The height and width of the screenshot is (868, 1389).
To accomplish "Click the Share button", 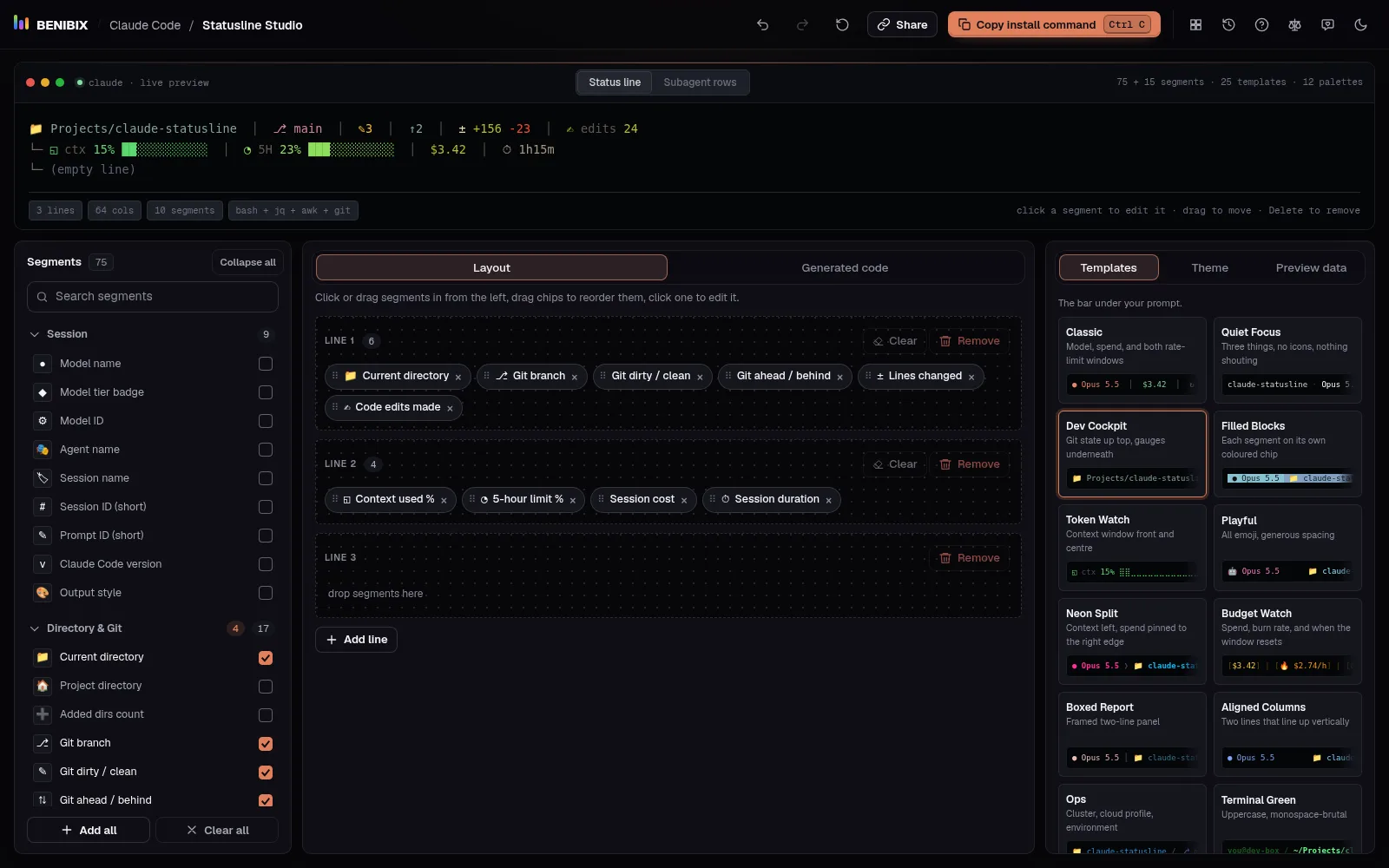I will point(902,24).
